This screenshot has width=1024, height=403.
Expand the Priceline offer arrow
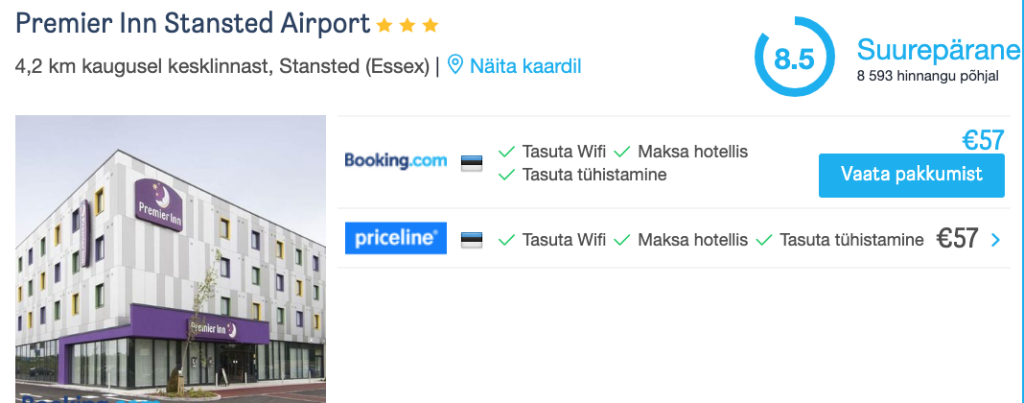pyautogui.click(x=994, y=239)
